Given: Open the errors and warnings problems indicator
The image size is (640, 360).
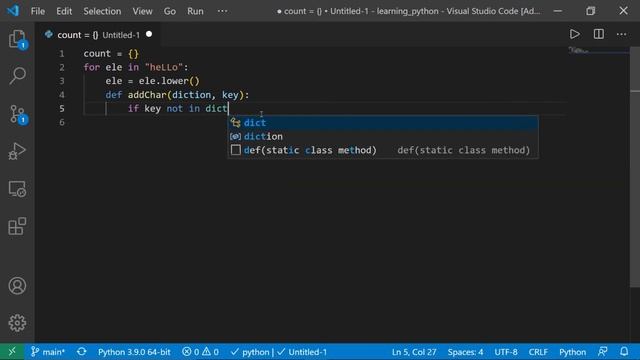Looking at the screenshot, I should click(200, 351).
